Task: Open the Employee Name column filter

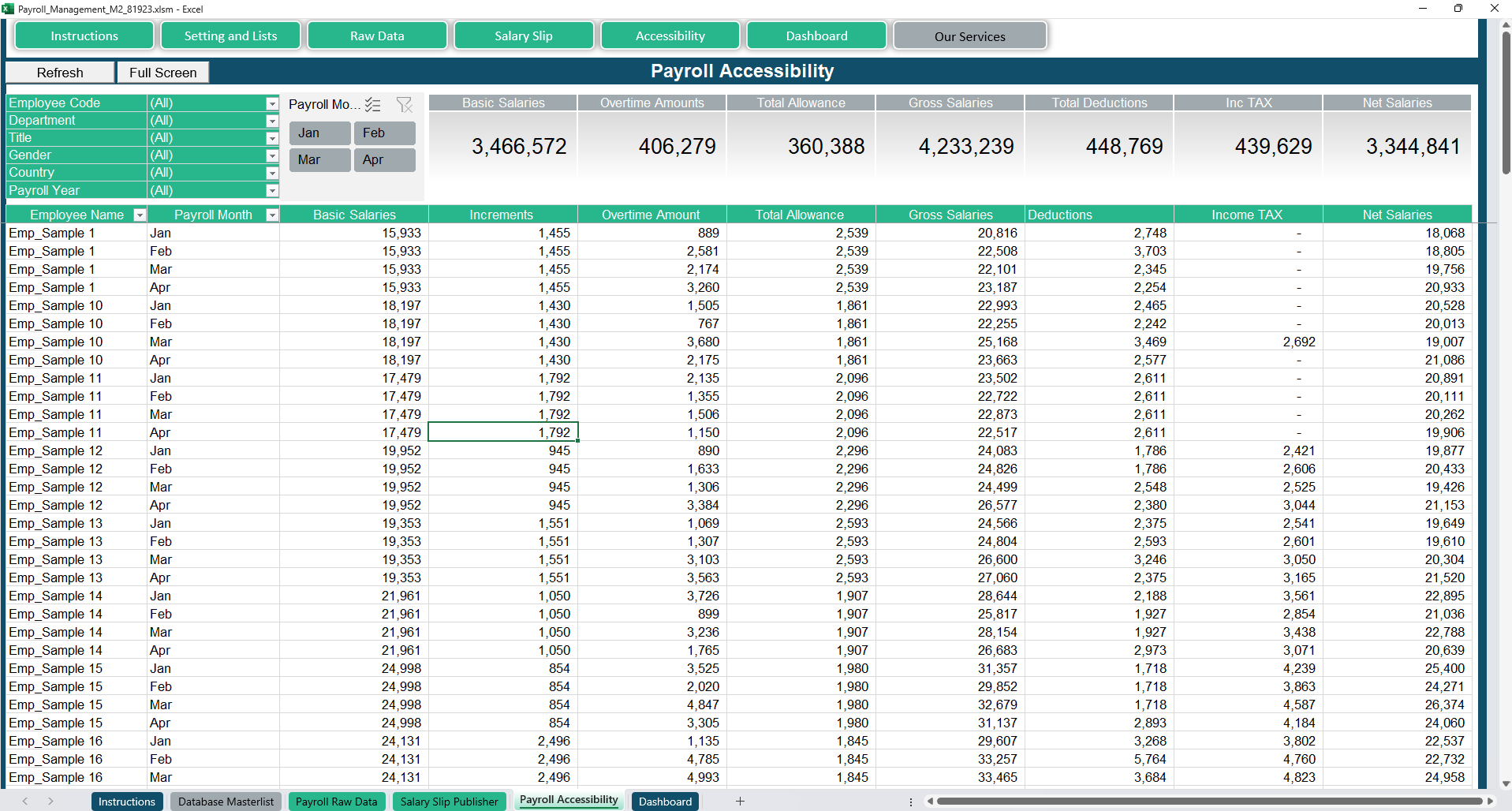Action: [x=140, y=215]
